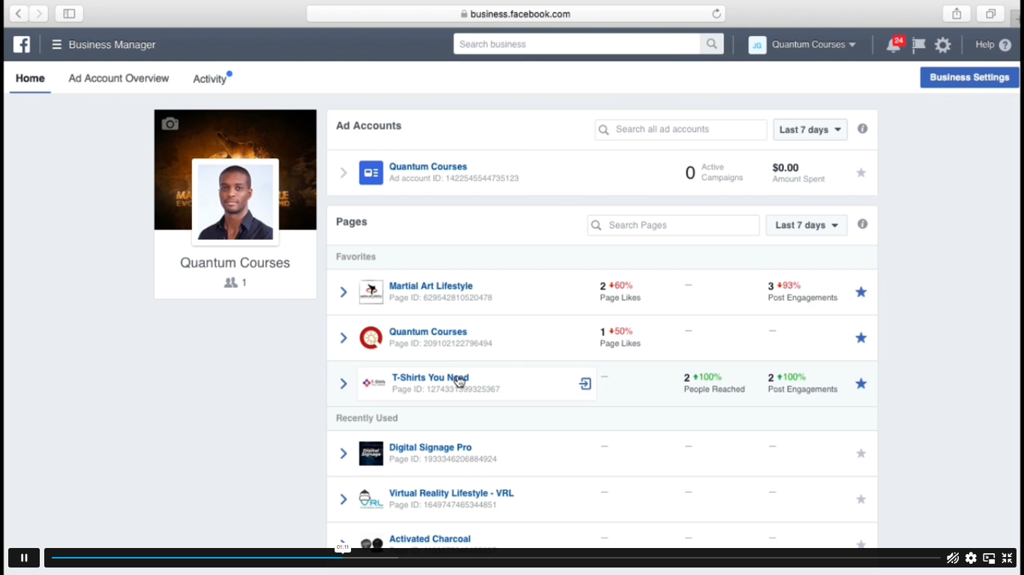
Task: Click the Facebook logo icon
Action: (x=22, y=44)
